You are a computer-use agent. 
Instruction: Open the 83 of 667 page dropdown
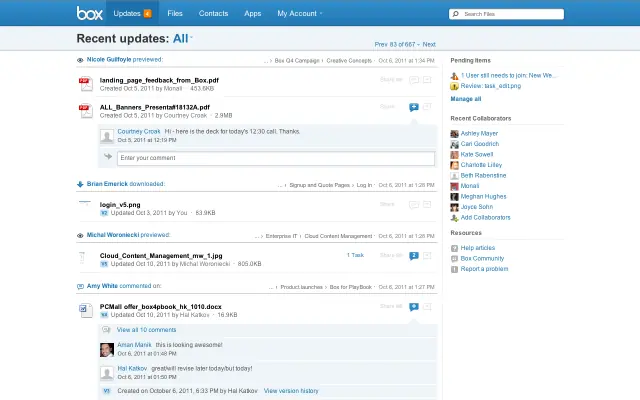click(x=405, y=44)
